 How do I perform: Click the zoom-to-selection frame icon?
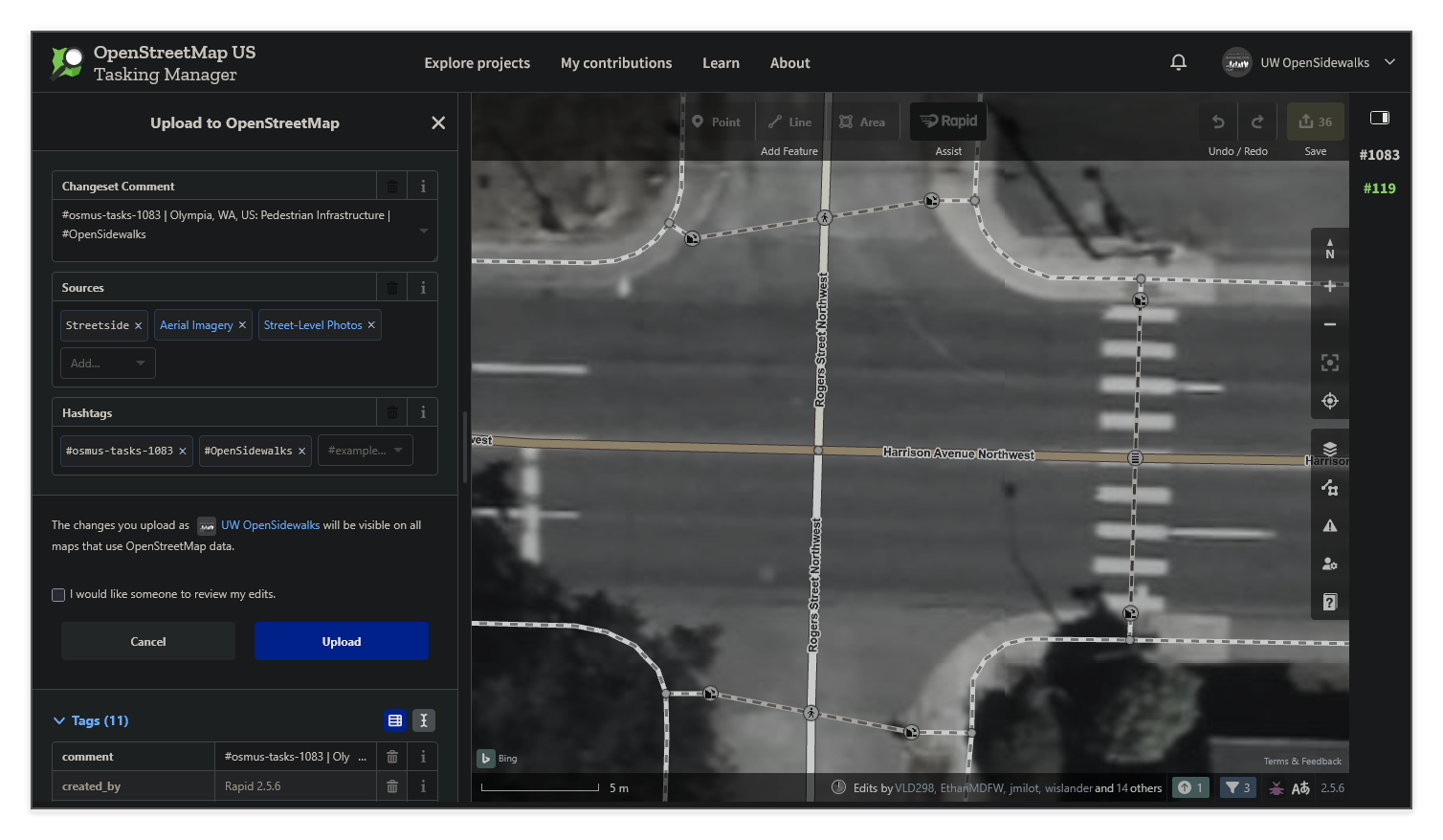[x=1329, y=363]
